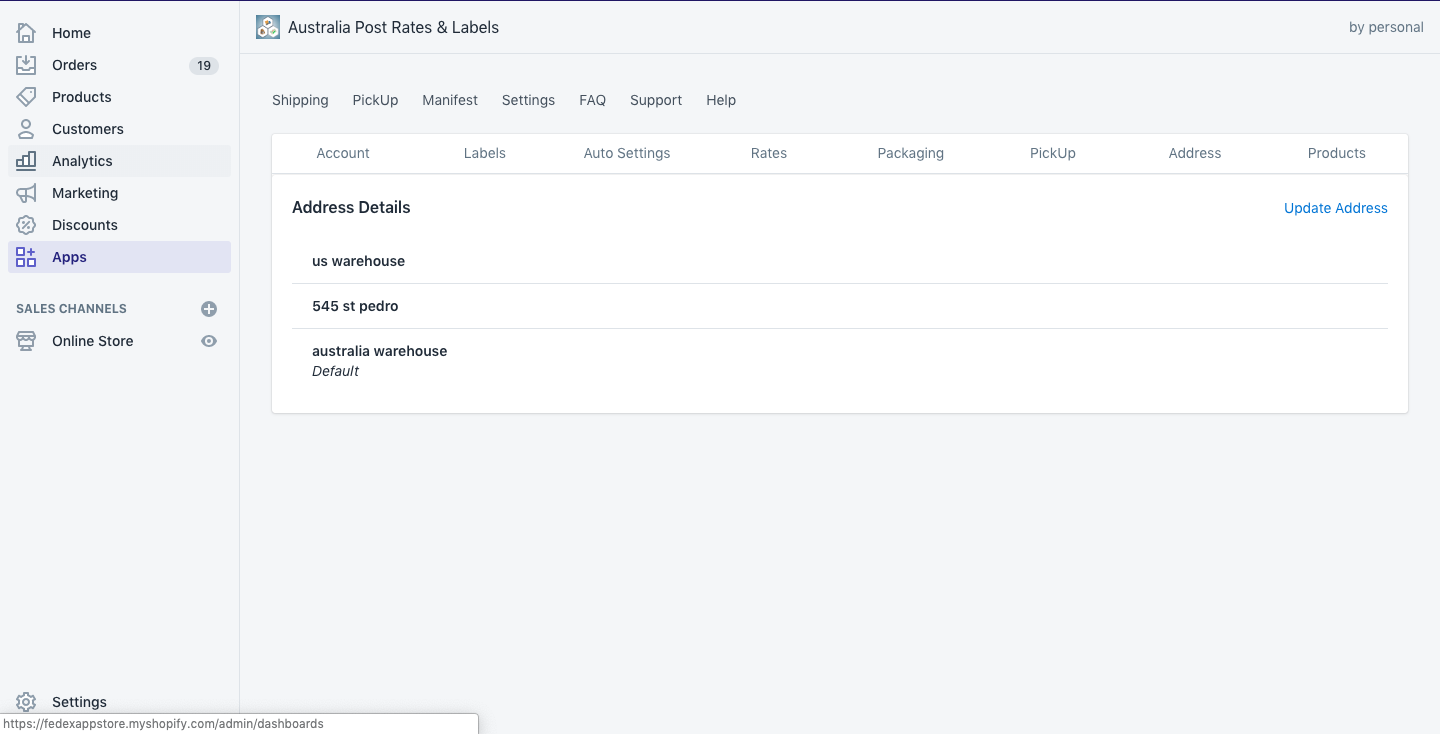The image size is (1440, 734).
Task: Open Orders in the sidebar
Action: [x=74, y=65]
